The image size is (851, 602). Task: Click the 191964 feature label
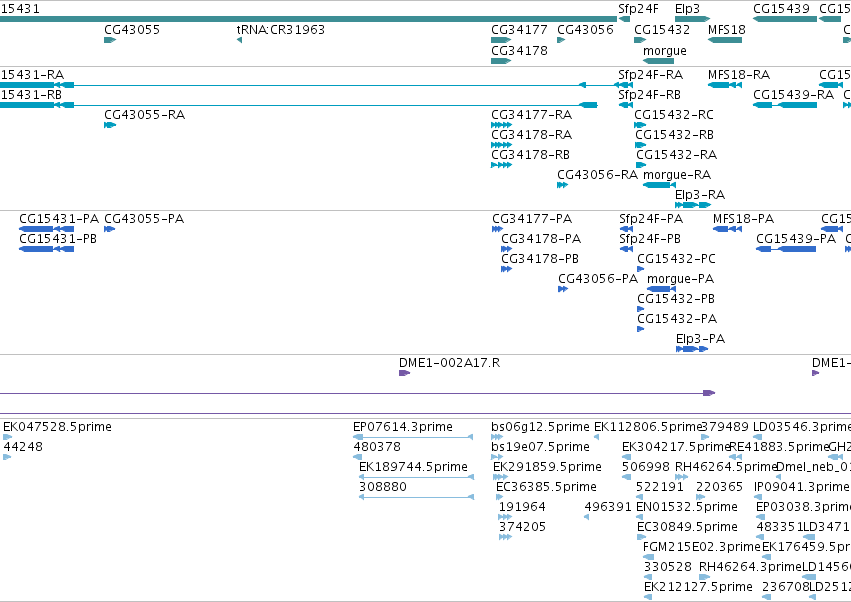coord(522,507)
